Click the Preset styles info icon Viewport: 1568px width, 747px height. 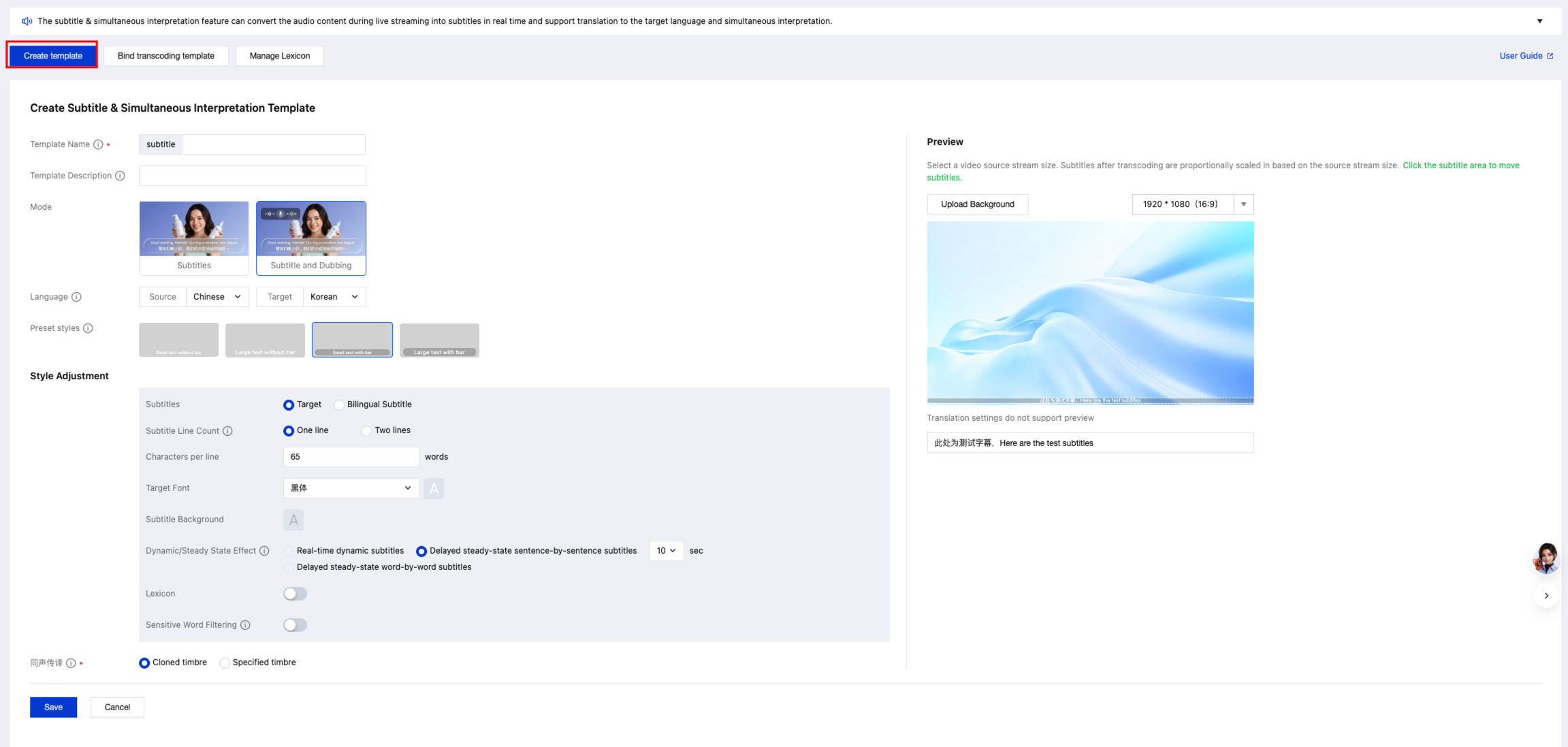coord(88,328)
